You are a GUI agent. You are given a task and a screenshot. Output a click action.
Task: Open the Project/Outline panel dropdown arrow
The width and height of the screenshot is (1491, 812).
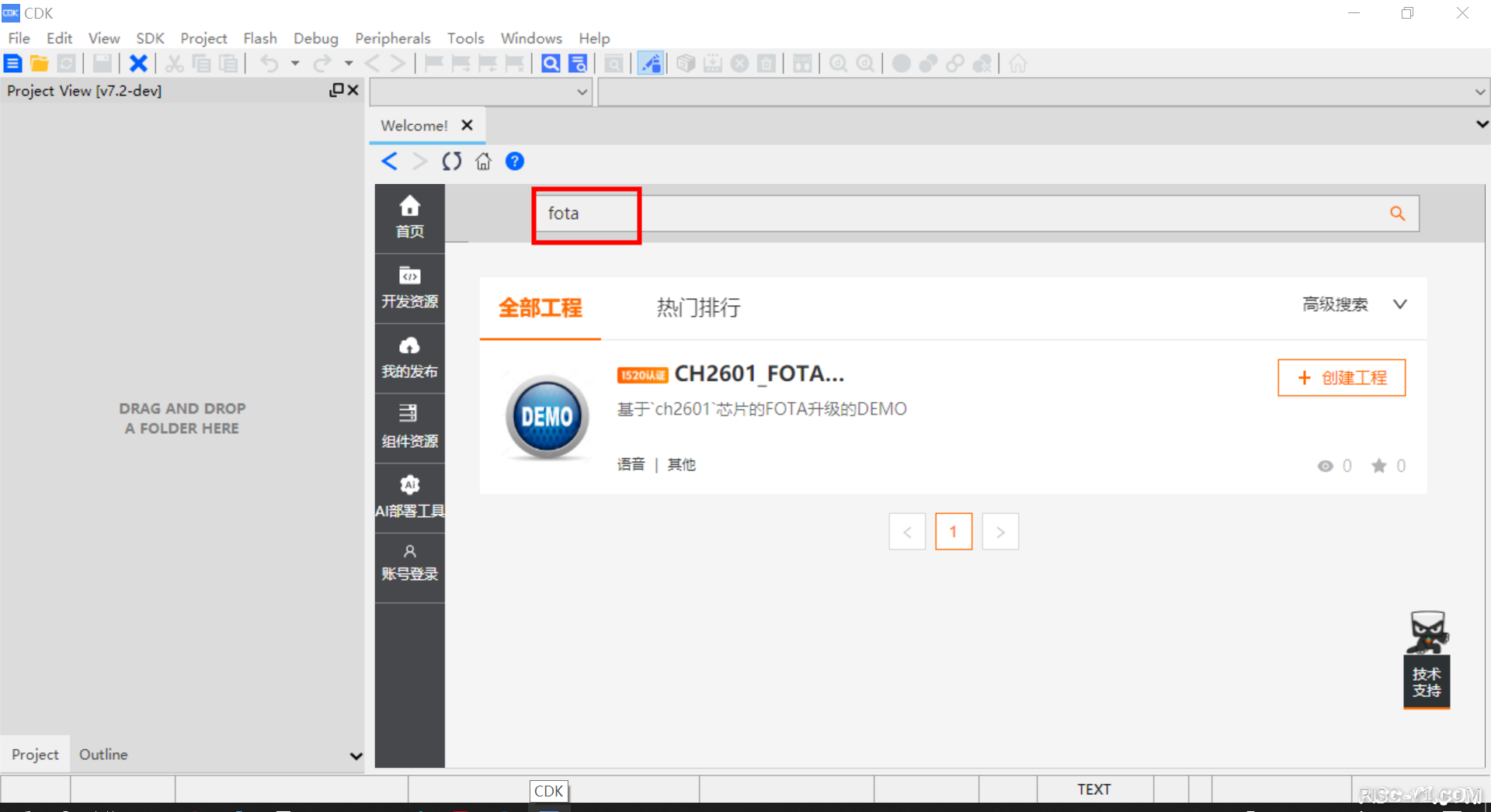click(356, 755)
